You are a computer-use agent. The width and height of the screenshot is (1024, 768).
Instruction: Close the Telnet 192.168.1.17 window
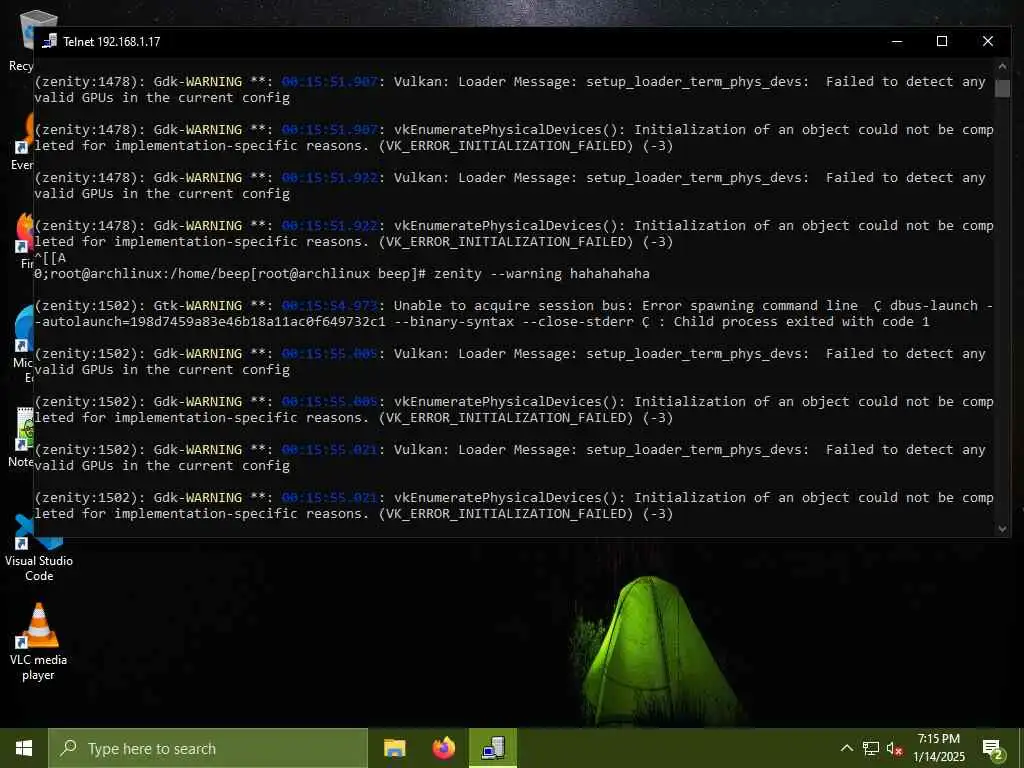coord(987,41)
